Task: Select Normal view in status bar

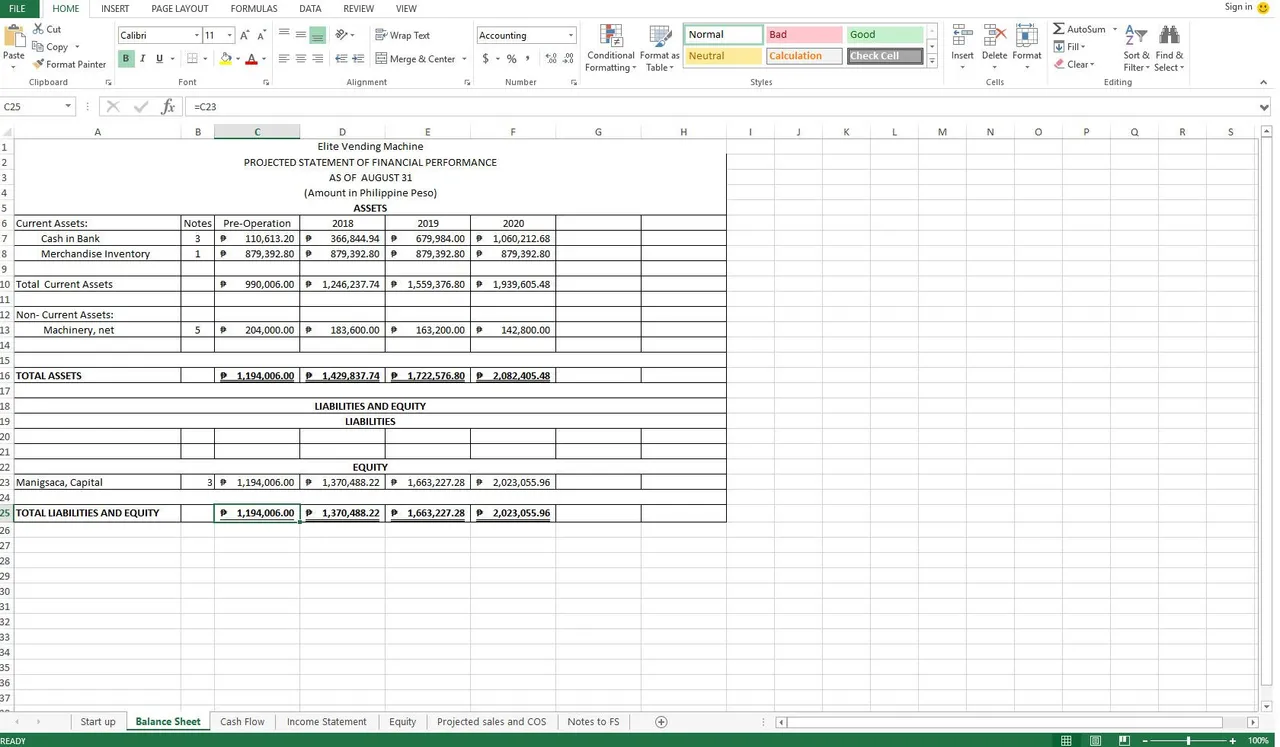Action: 1066,740
